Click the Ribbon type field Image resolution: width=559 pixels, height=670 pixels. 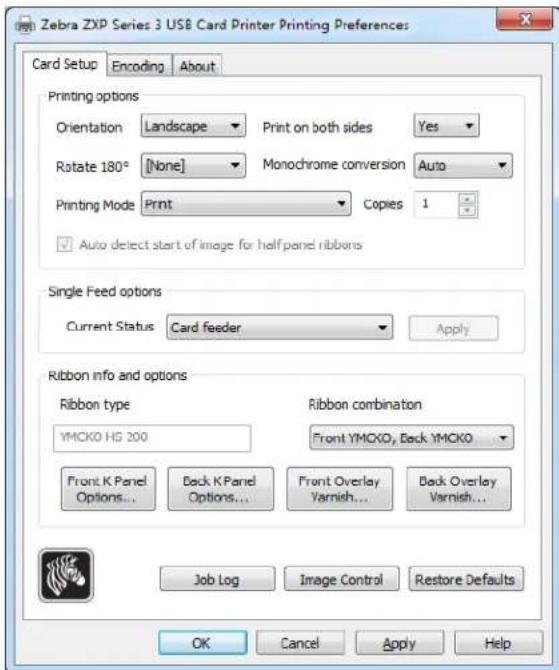click(152, 438)
